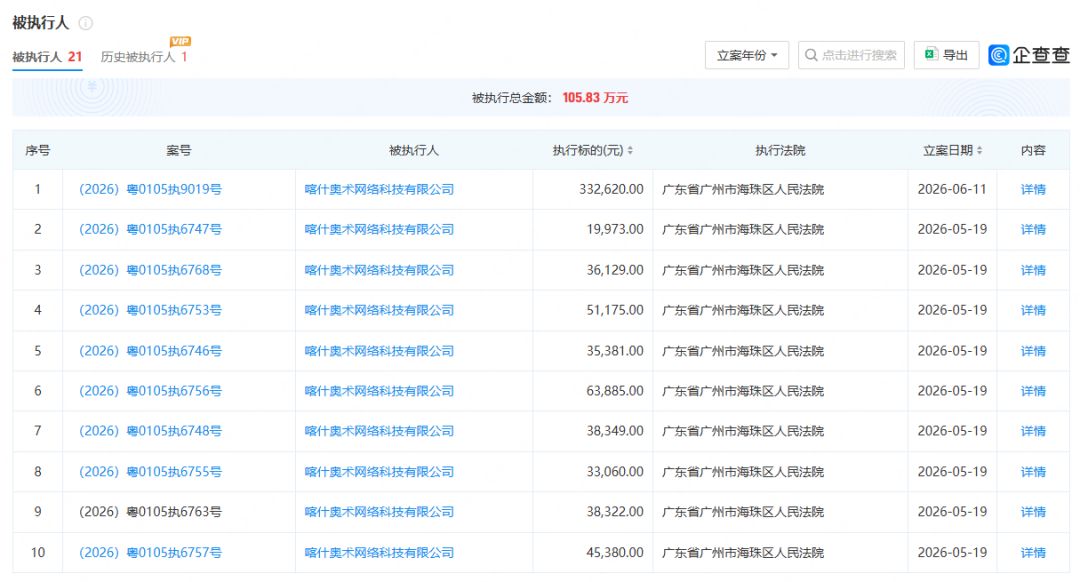Click the 执行法院 column header
1080x582 pixels.
point(780,150)
